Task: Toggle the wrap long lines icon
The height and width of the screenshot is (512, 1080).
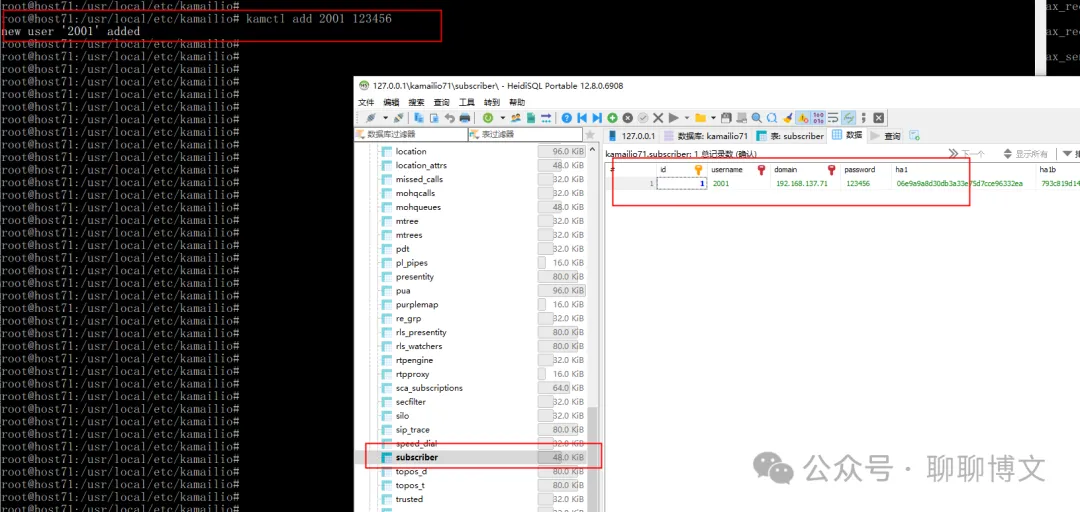Action: pos(833,118)
